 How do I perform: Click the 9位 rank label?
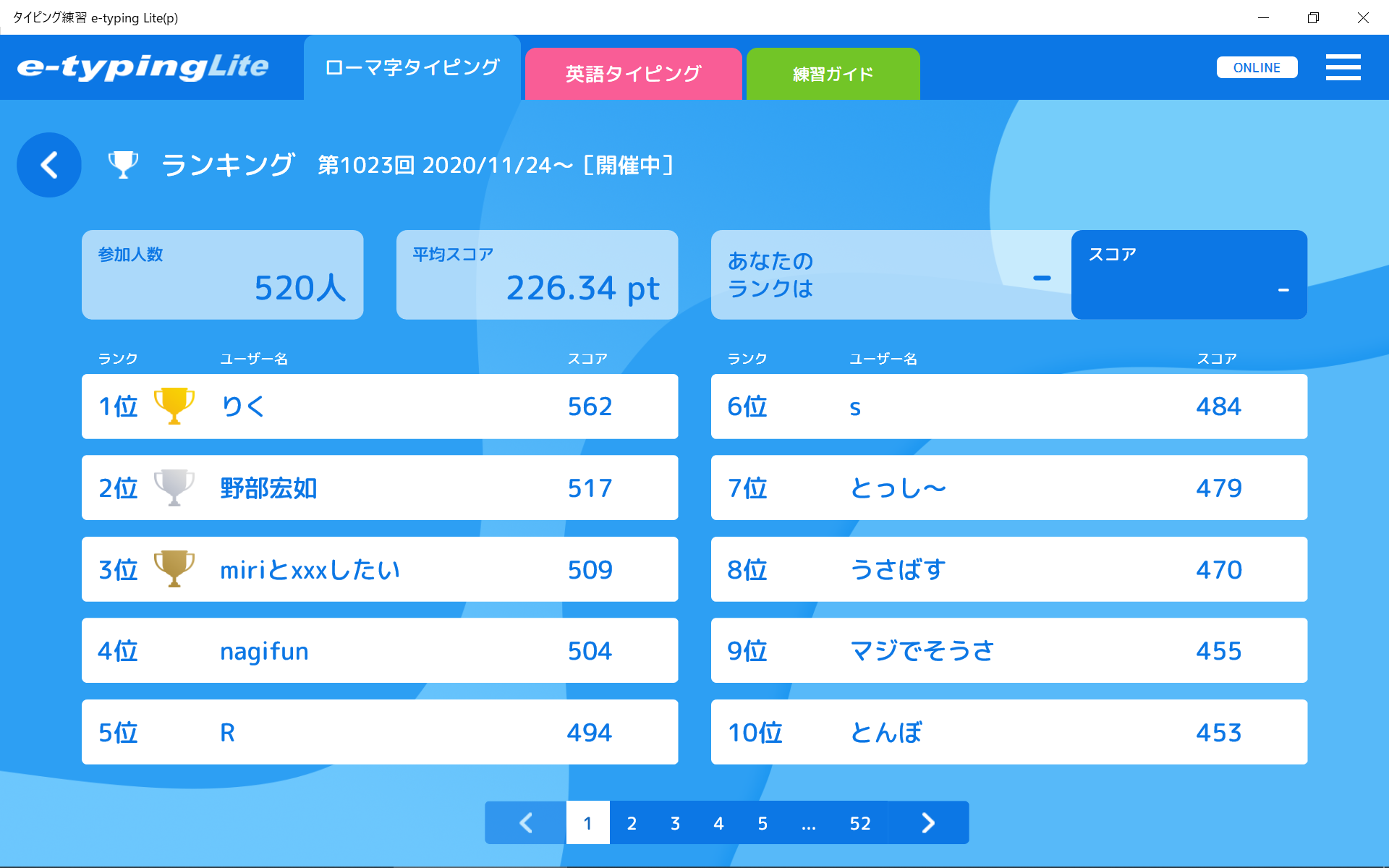(x=747, y=651)
